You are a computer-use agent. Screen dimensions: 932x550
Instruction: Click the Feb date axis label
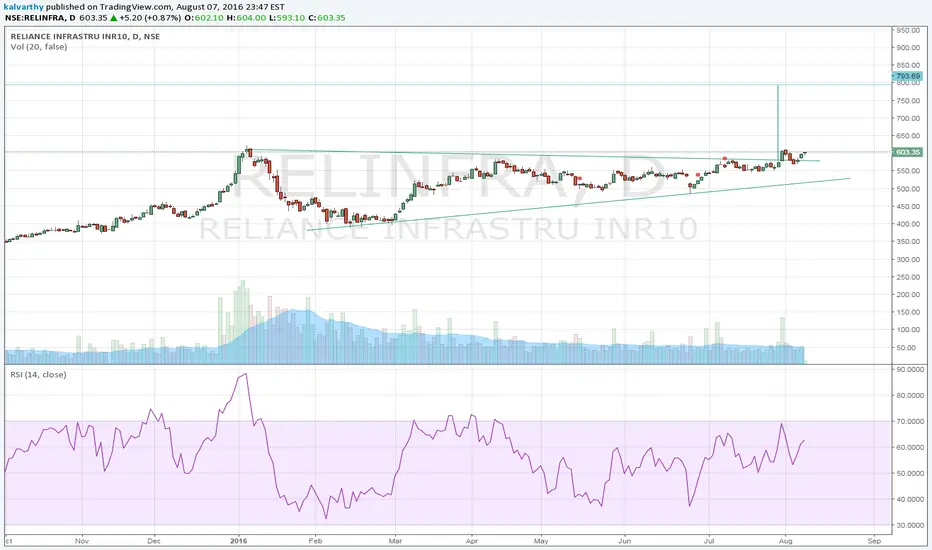[315, 541]
